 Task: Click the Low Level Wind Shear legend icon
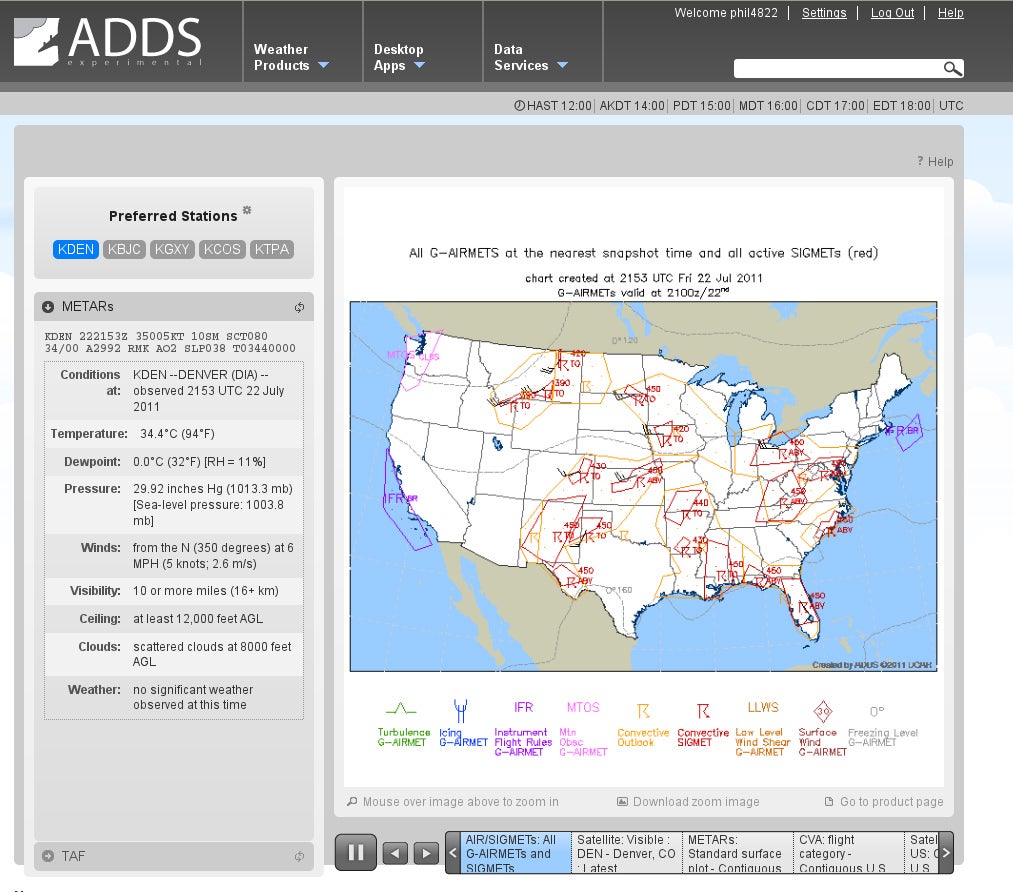pyautogui.click(x=762, y=708)
